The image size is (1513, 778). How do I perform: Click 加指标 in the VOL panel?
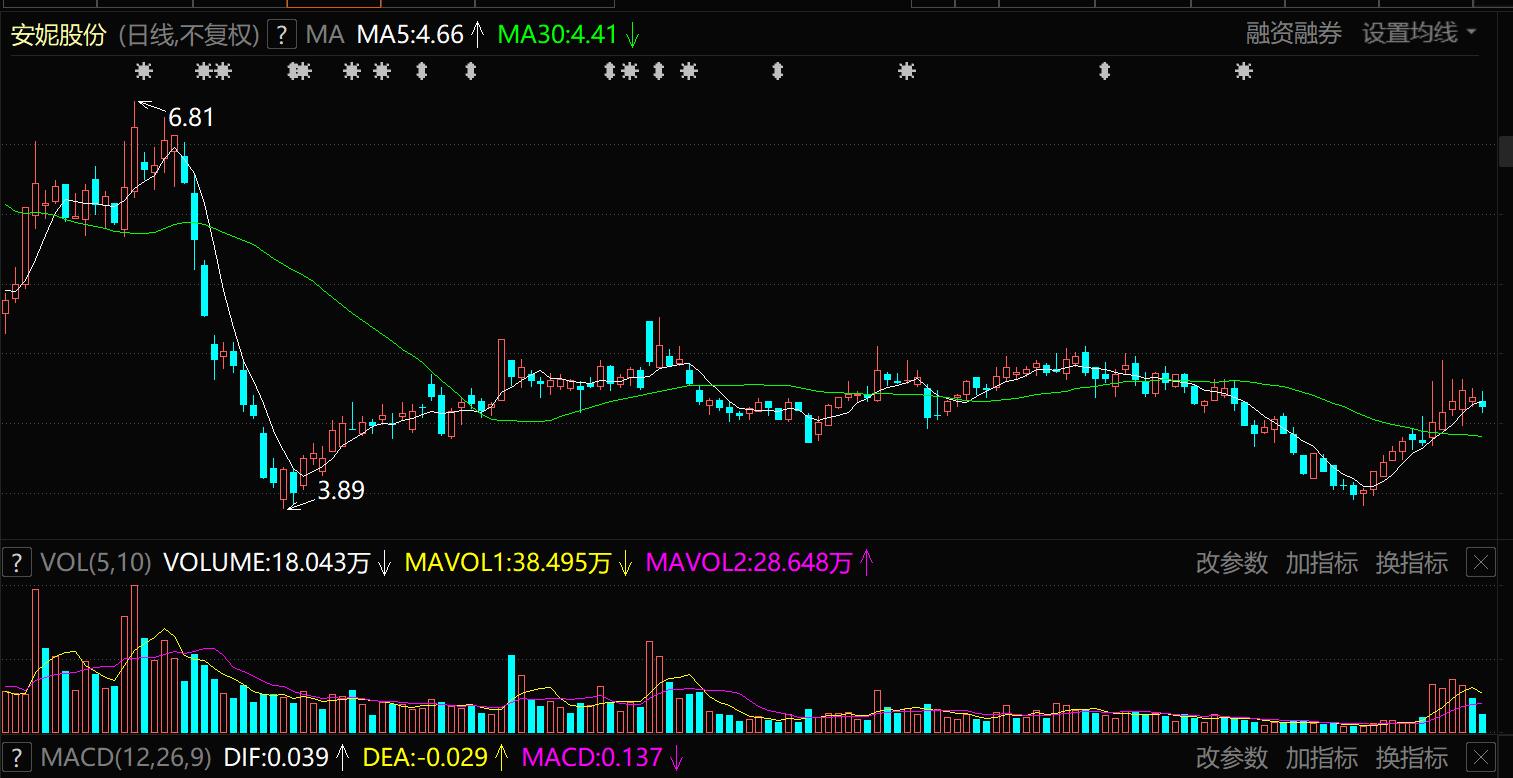pos(1322,563)
